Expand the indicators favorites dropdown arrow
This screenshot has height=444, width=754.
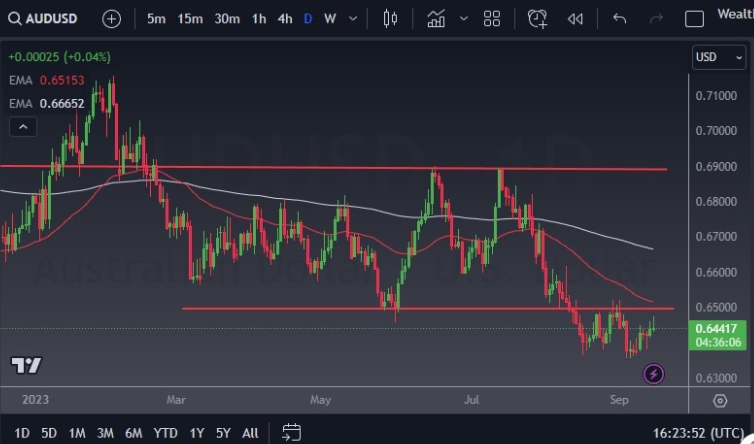pyautogui.click(x=463, y=18)
